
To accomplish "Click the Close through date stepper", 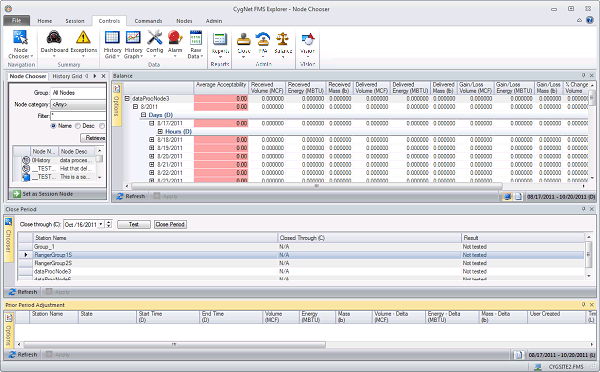I will [x=109, y=224].
